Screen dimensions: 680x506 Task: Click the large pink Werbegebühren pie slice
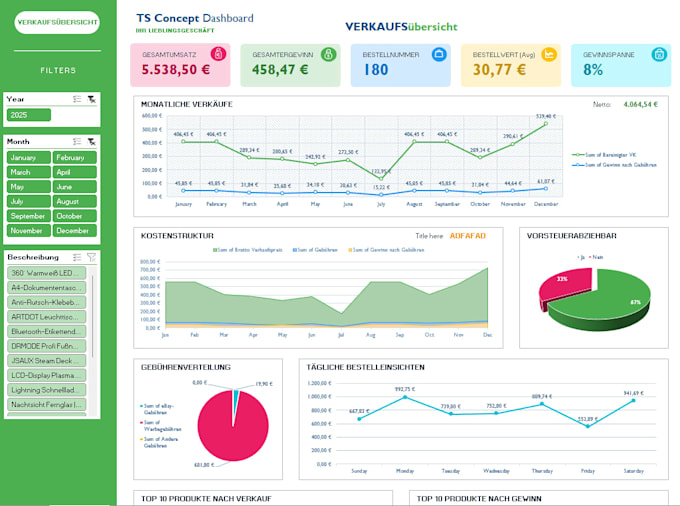(233, 429)
